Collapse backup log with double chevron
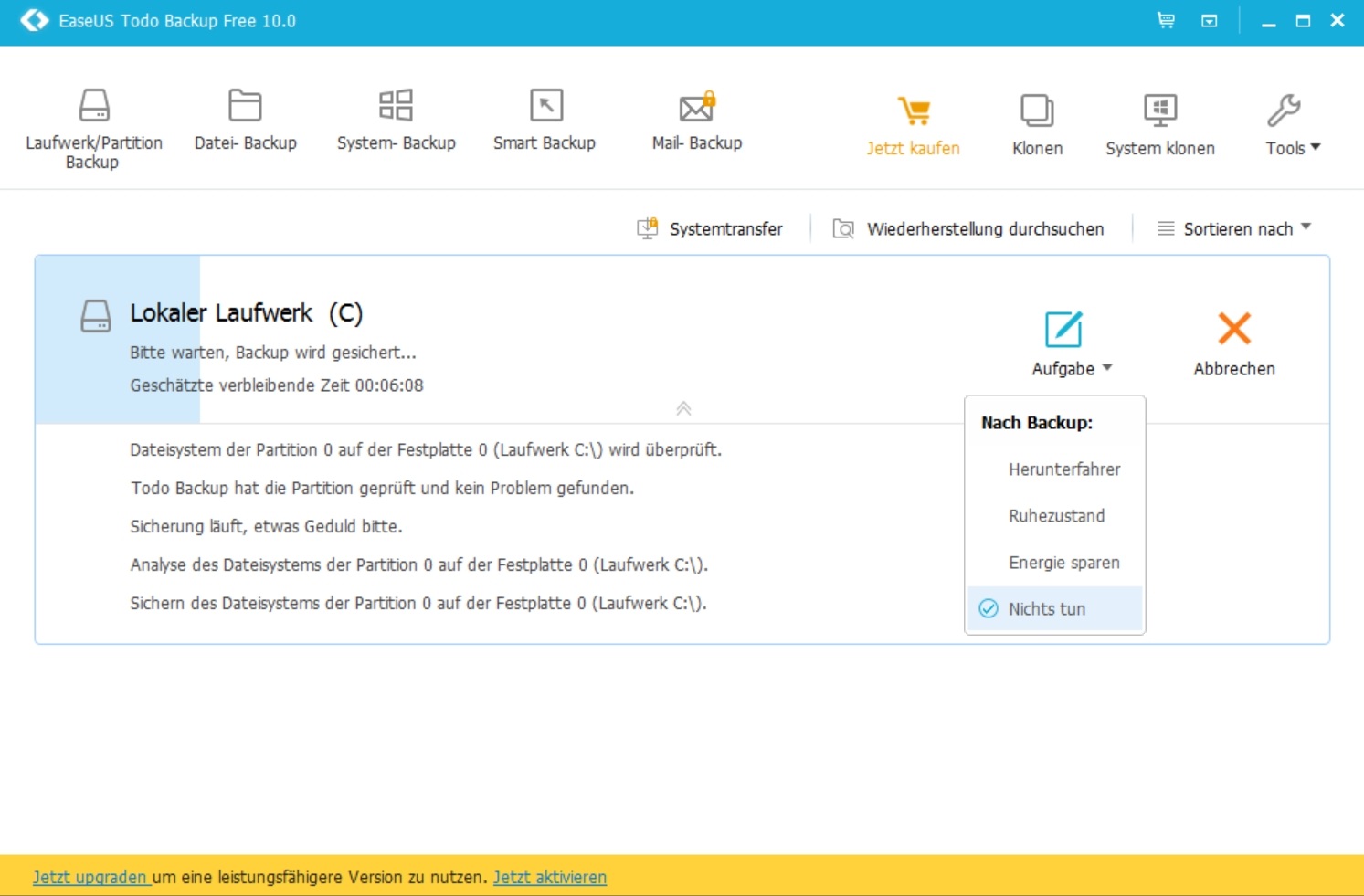 tap(683, 408)
